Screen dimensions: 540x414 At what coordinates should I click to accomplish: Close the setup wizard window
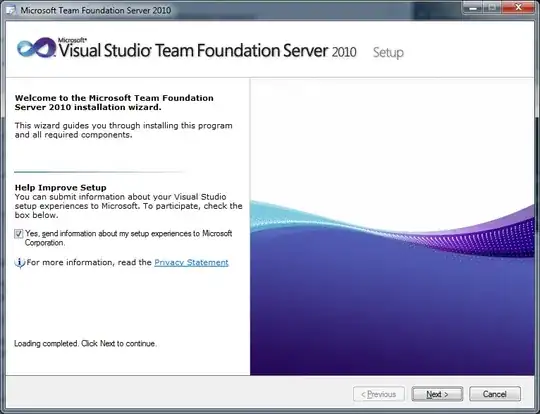pos(518,8)
